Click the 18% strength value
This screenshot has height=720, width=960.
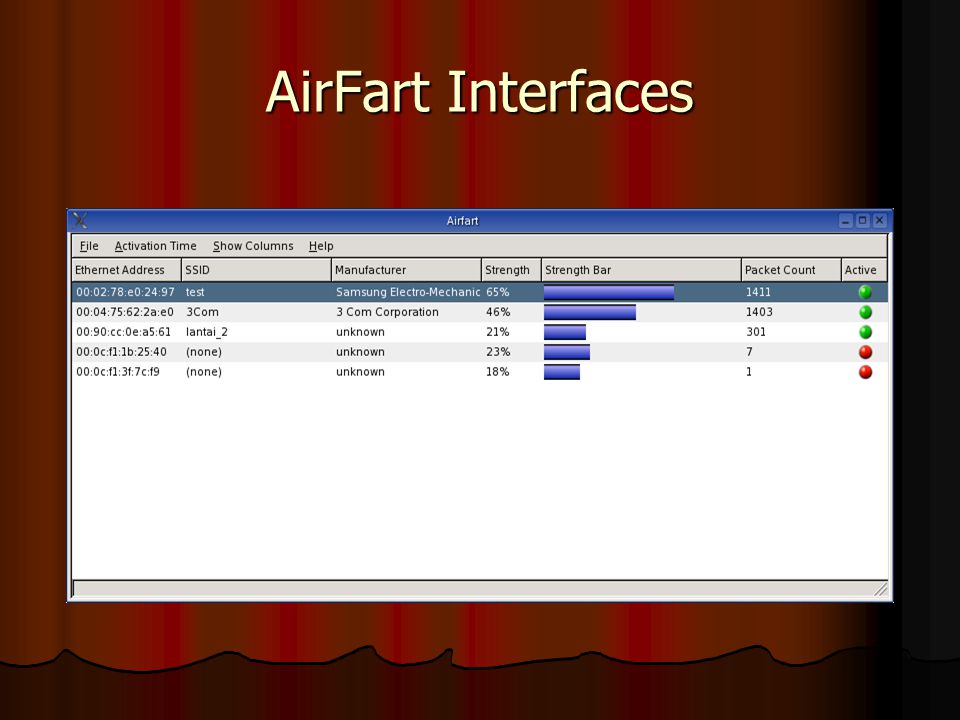(x=498, y=372)
